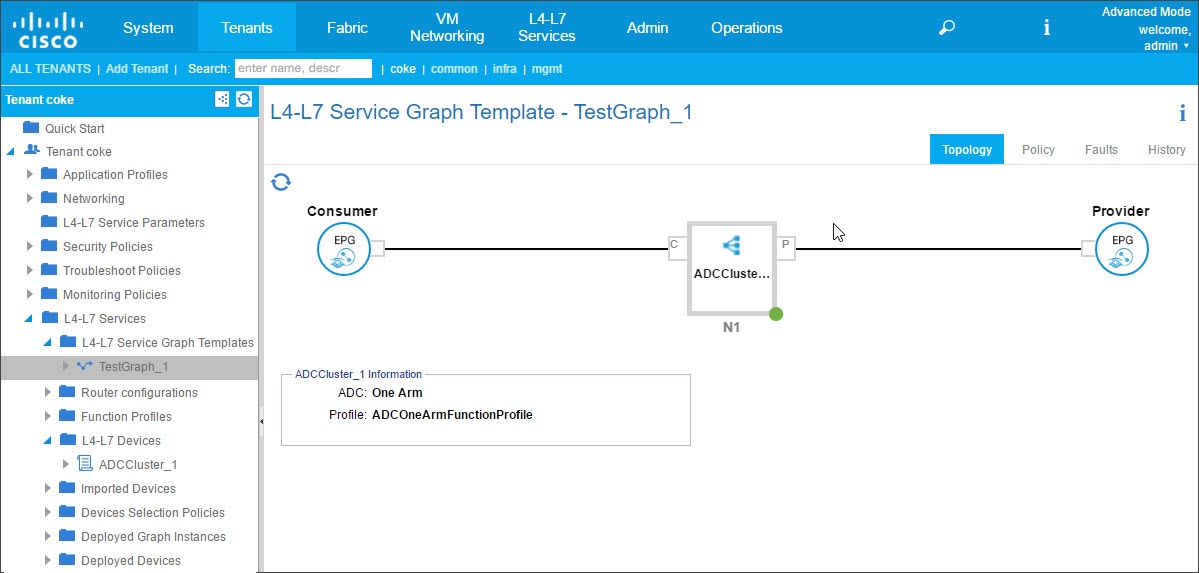Click the tenant tree topology icon button
The image size is (1199, 573).
[x=222, y=99]
